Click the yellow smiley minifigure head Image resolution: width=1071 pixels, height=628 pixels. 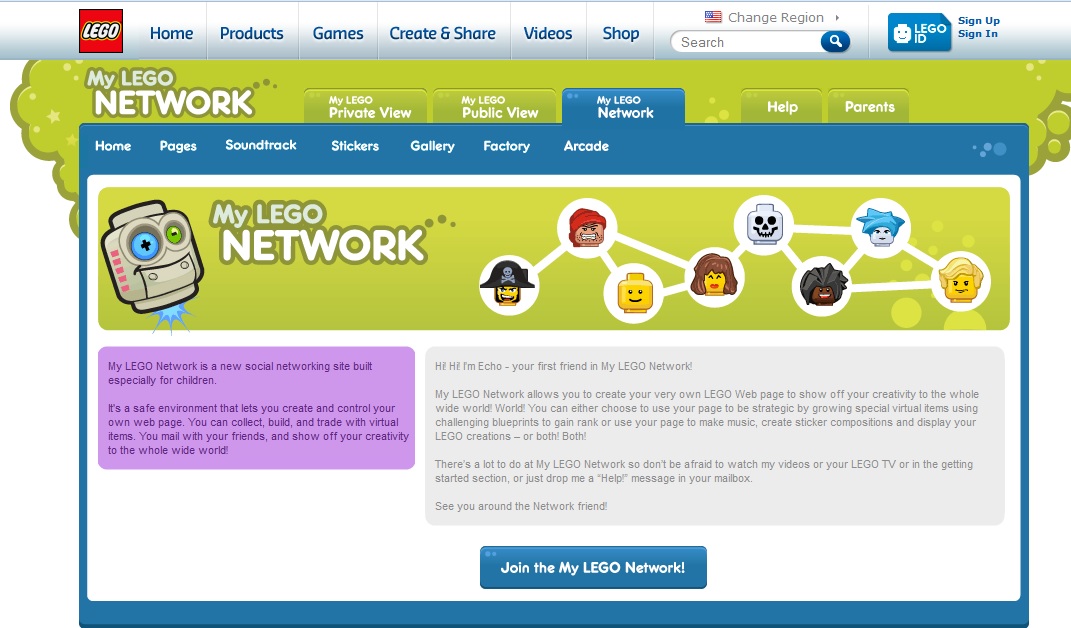point(633,293)
